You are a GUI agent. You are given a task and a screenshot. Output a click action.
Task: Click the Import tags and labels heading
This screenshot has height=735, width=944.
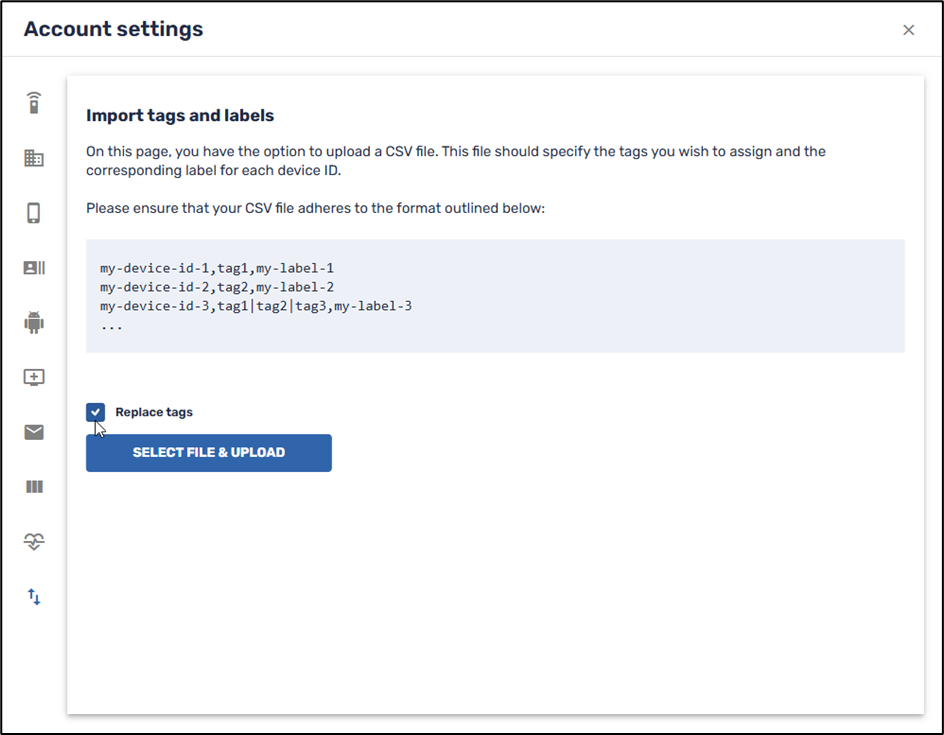(180, 115)
